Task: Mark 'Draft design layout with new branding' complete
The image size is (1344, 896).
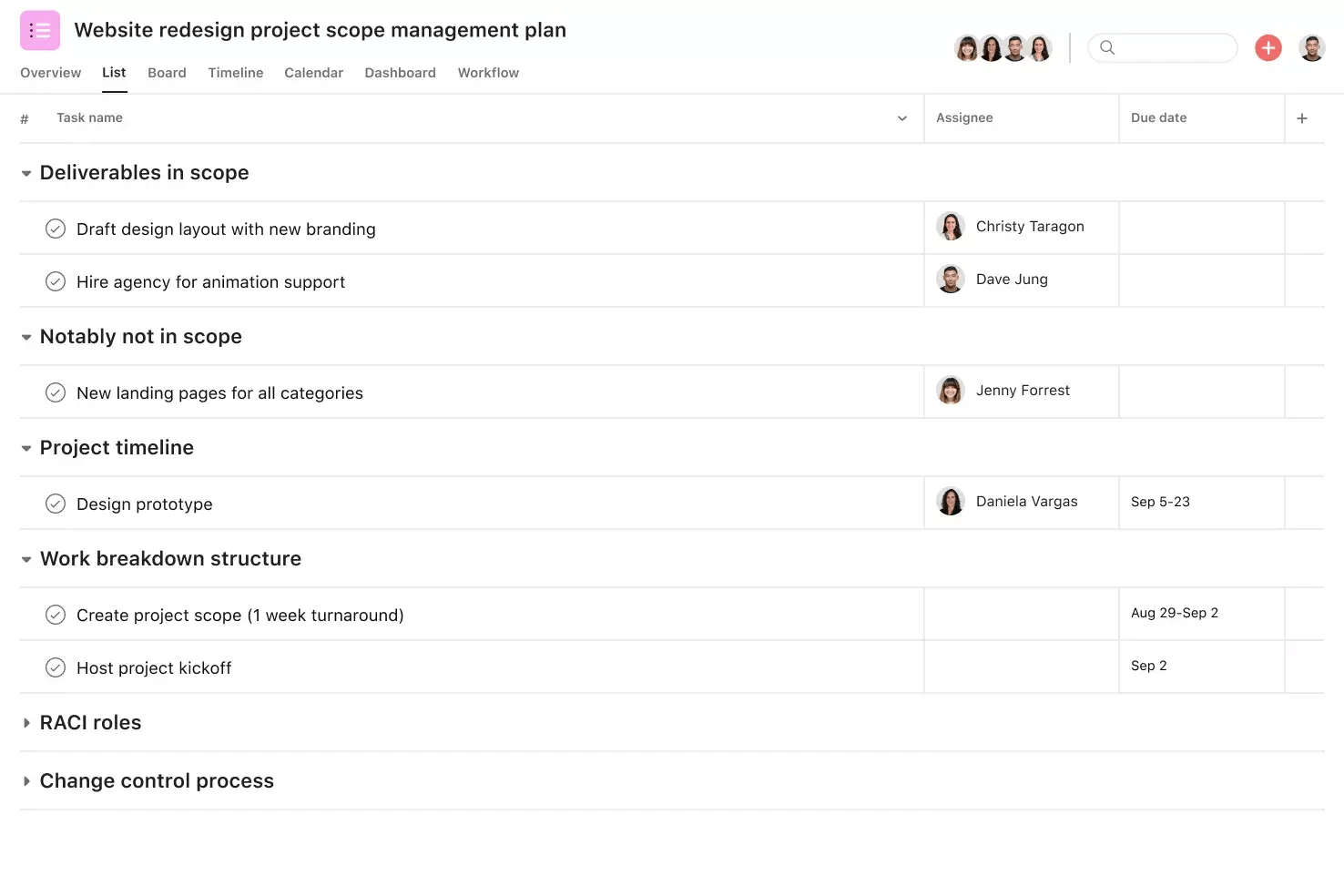Action: point(56,229)
